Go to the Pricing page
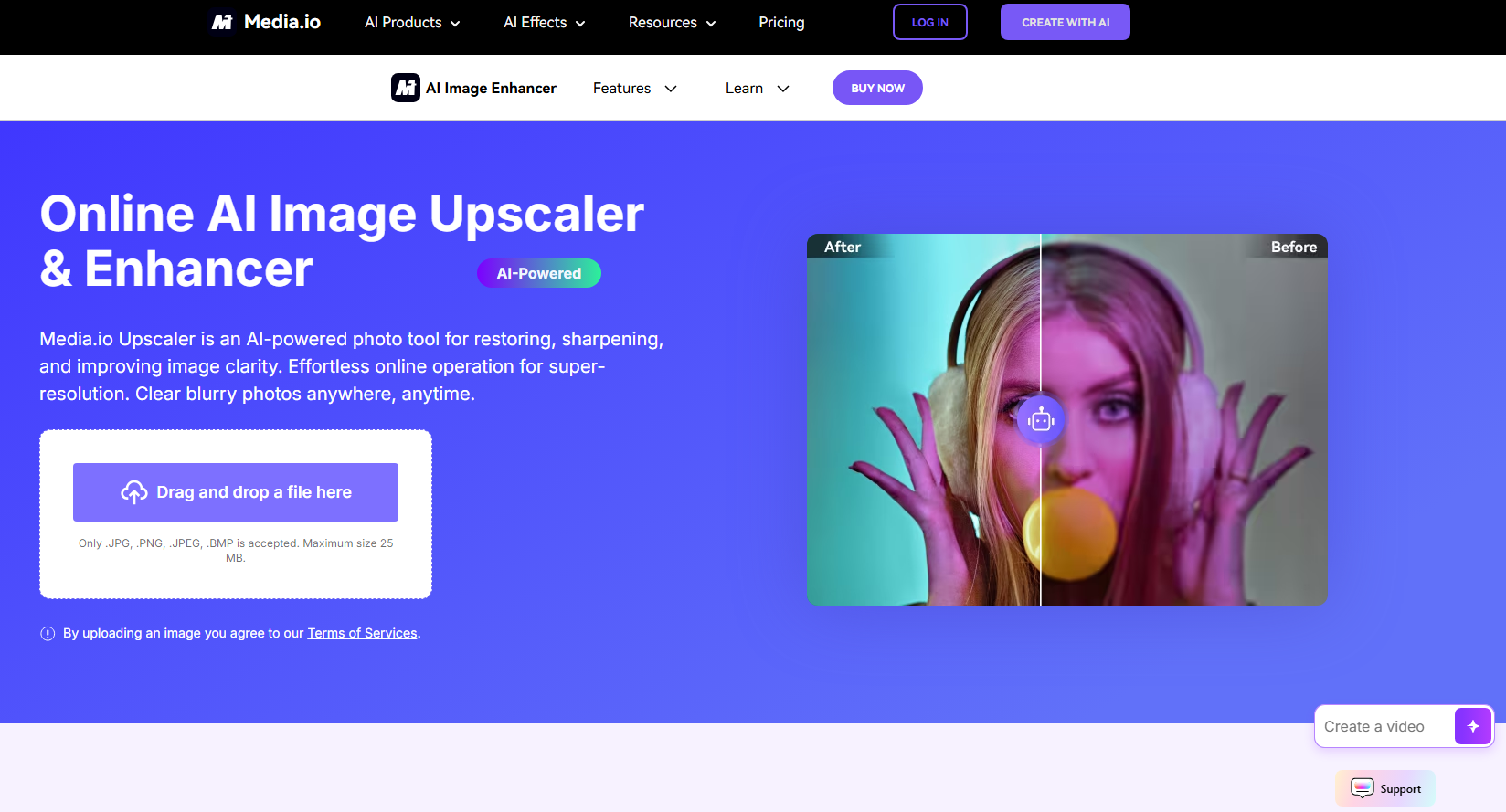 pos(781,22)
